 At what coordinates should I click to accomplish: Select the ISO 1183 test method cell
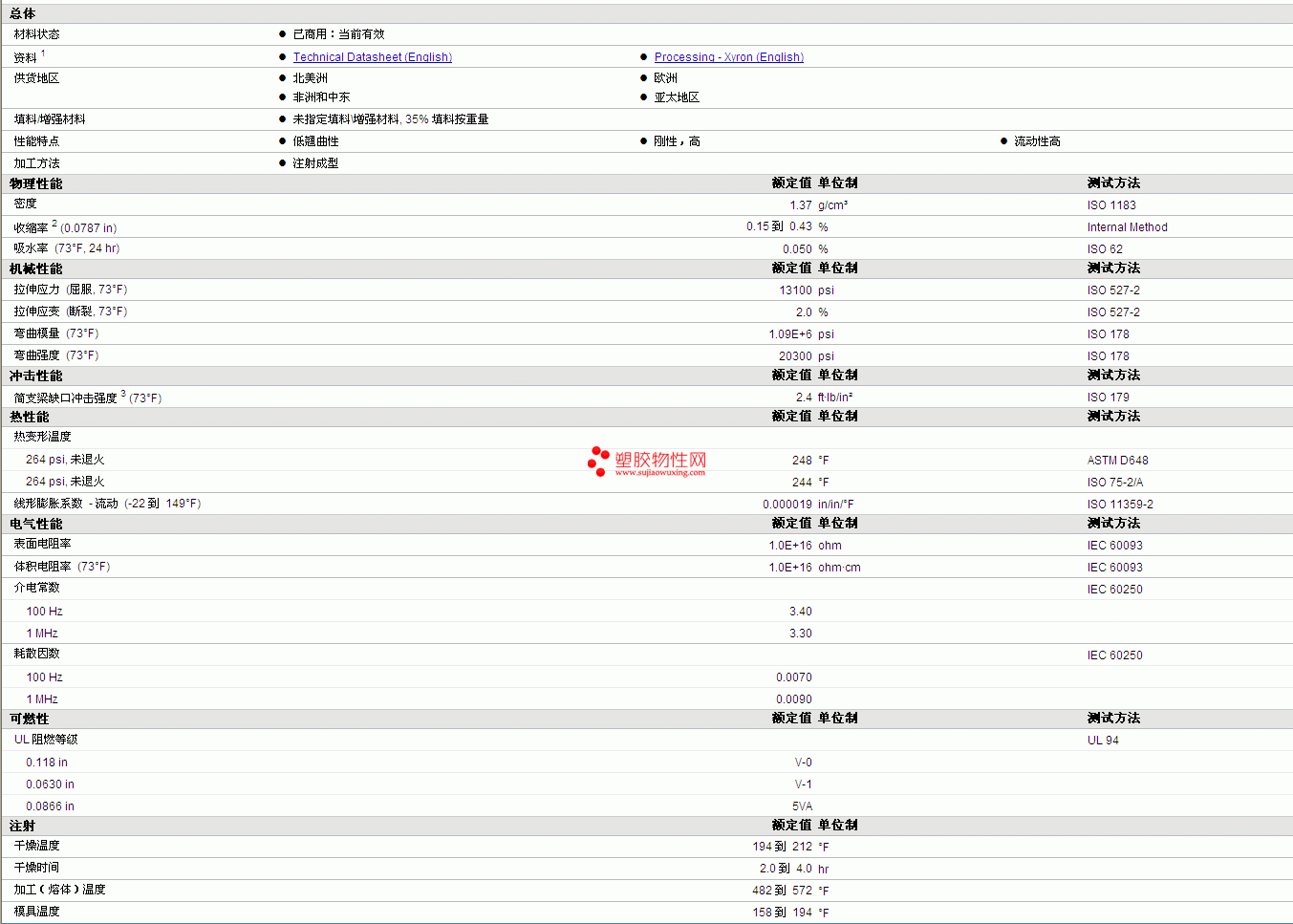pos(1111,205)
